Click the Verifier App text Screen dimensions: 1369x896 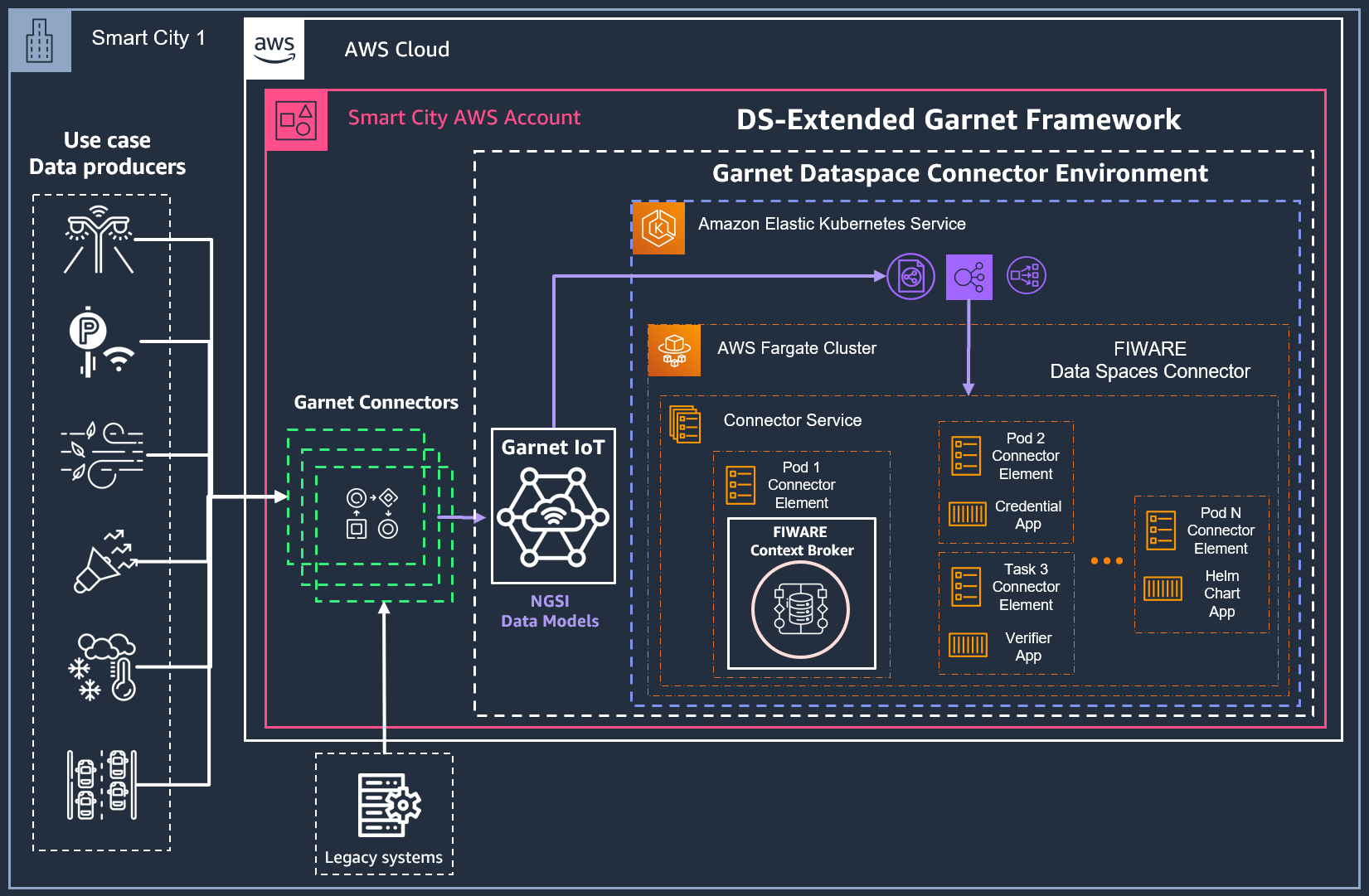tap(1028, 647)
